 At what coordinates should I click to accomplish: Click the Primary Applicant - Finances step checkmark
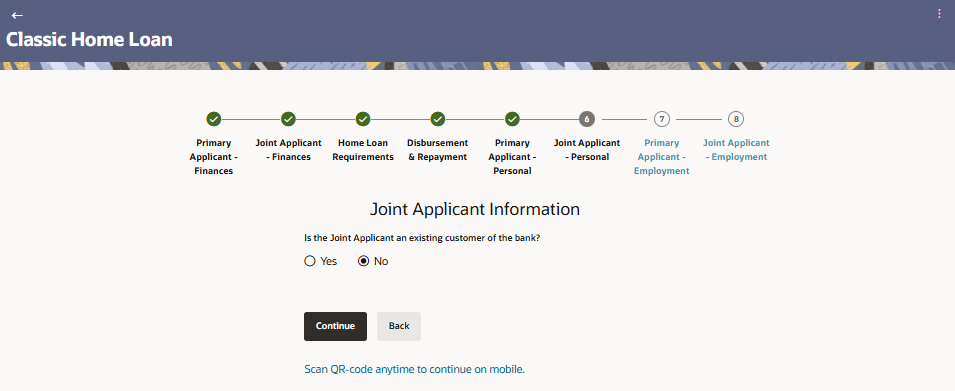click(x=214, y=119)
